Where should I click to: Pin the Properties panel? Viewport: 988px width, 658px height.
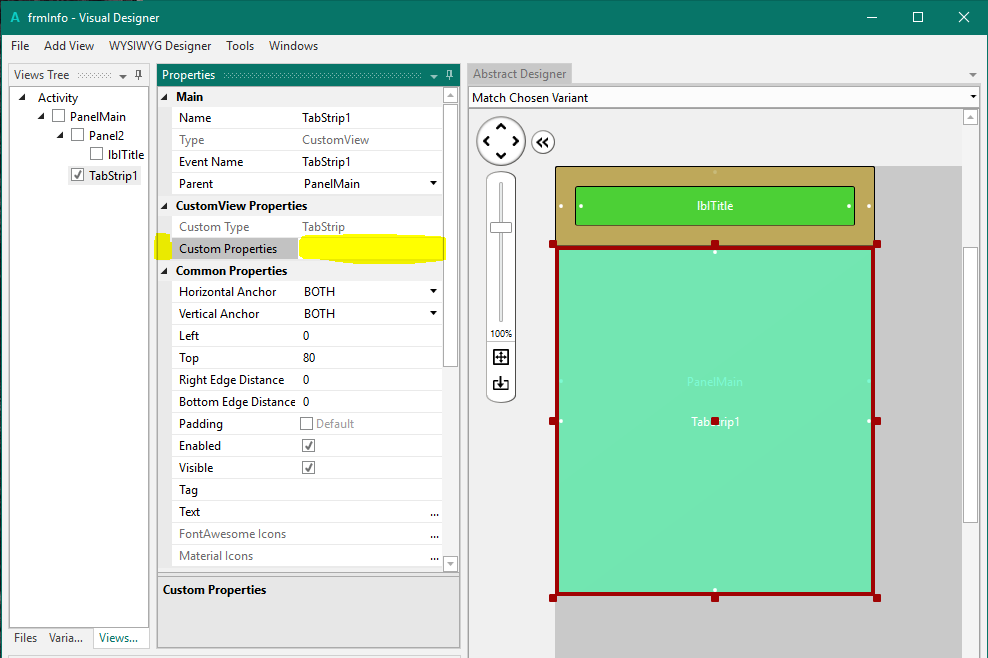[449, 75]
